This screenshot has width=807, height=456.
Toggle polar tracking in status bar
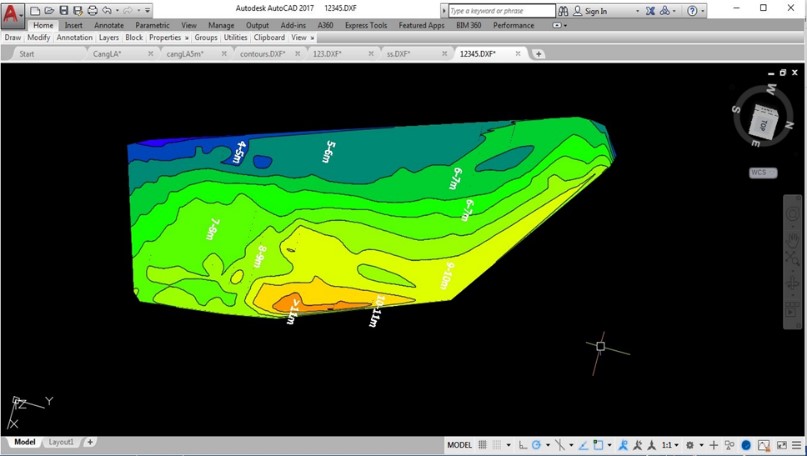click(x=536, y=445)
